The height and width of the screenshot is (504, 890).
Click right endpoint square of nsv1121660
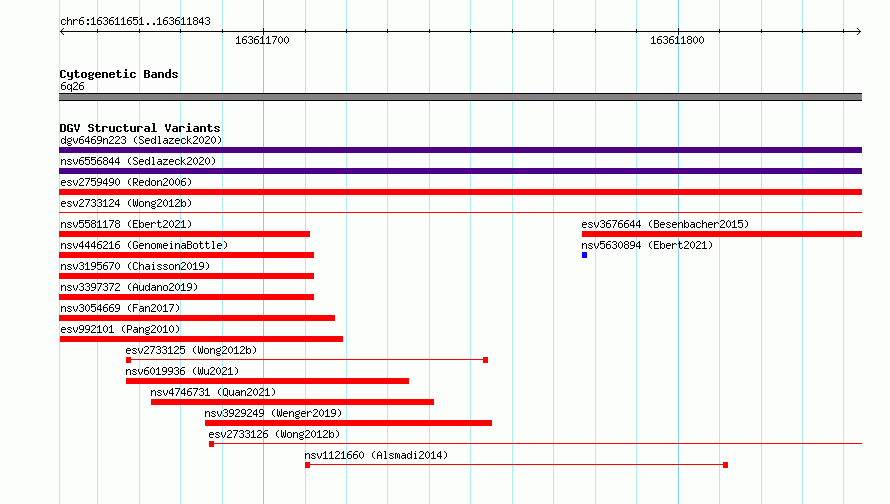click(x=725, y=465)
